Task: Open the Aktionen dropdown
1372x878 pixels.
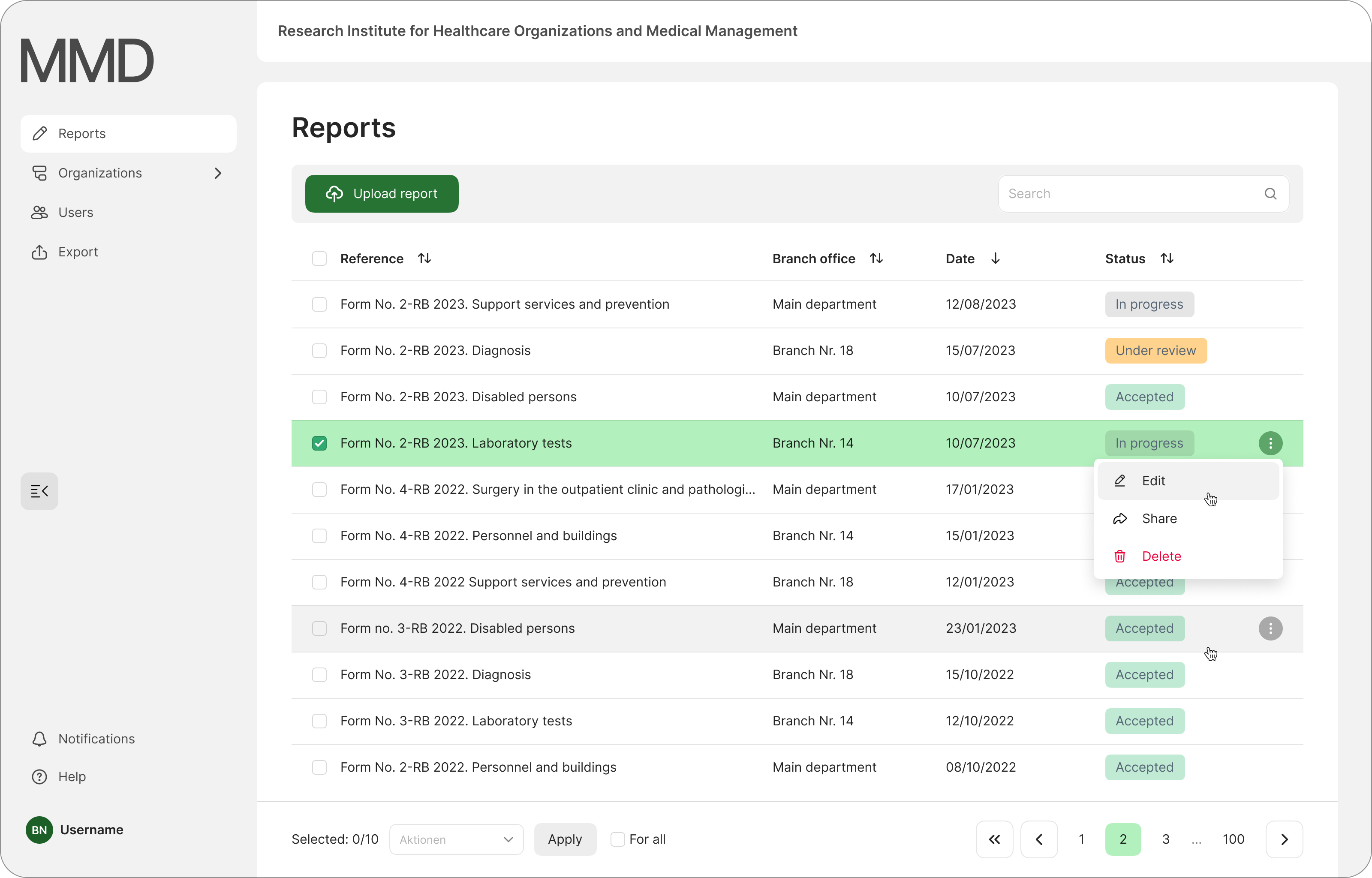Action: [456, 839]
